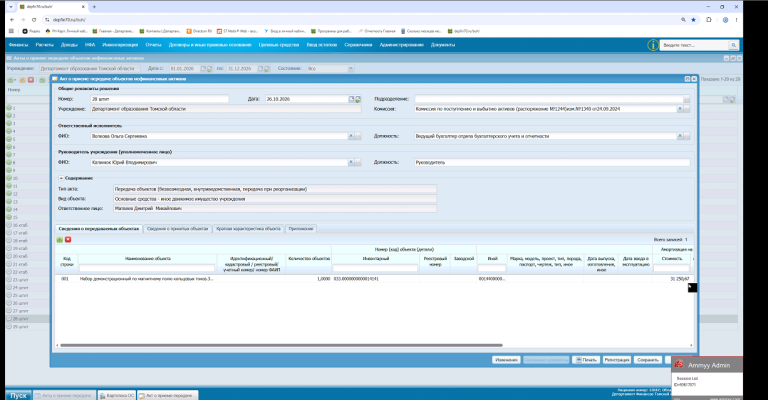Open lookup for head 'ФИО' field
Screen dimensions: 768x400
(x=358, y=162)
